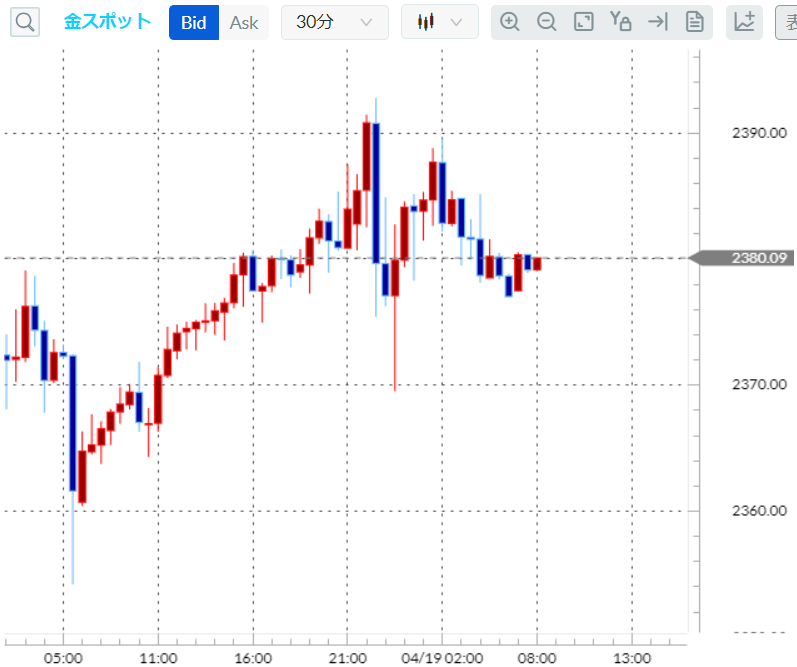
Task: Jump to the latest candle
Action: 658,22
